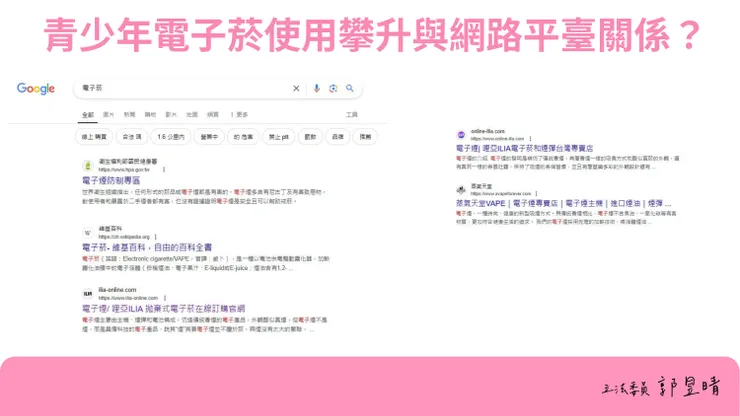Open the 理亞ILIA 拋棄式電子菸在線訂購官網 link

coord(163,309)
